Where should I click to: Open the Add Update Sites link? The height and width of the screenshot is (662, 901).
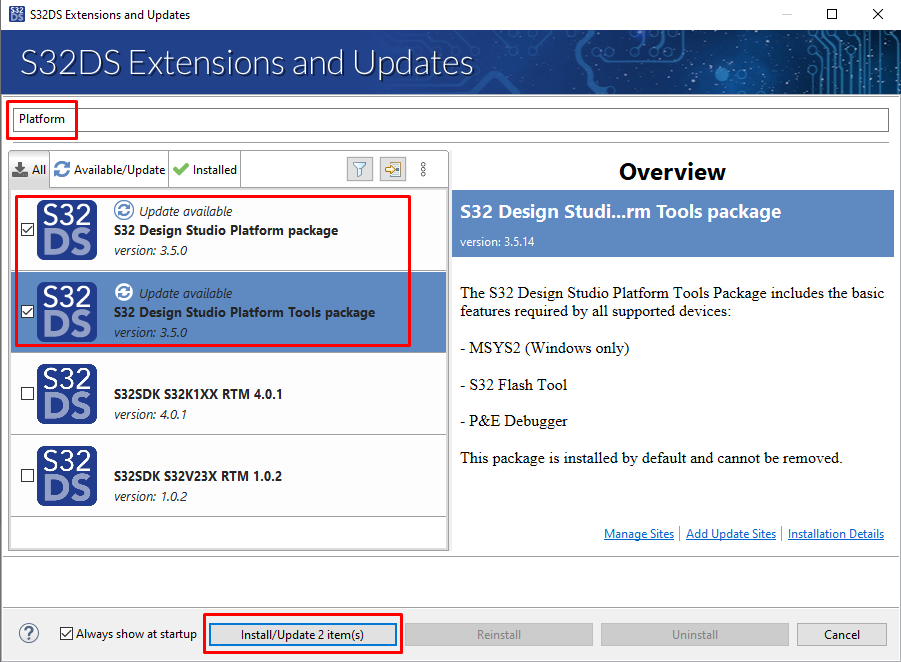click(x=731, y=534)
